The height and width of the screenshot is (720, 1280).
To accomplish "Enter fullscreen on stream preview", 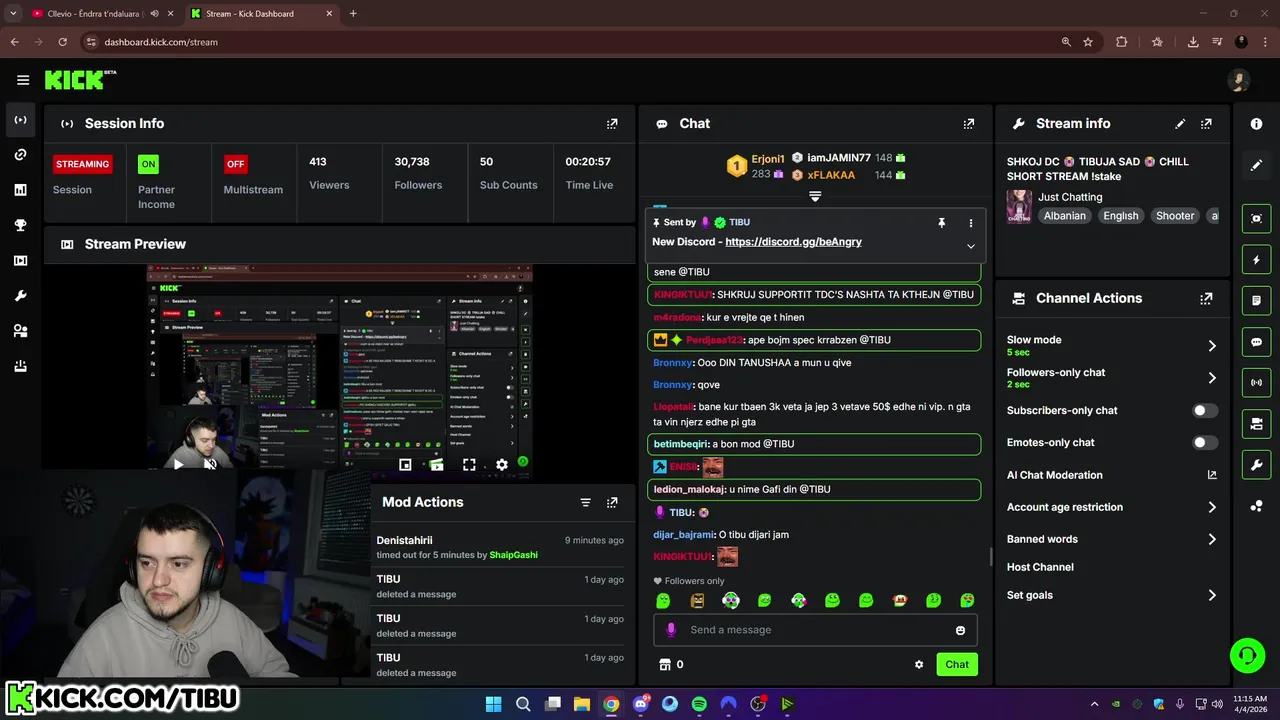I will [x=469, y=464].
